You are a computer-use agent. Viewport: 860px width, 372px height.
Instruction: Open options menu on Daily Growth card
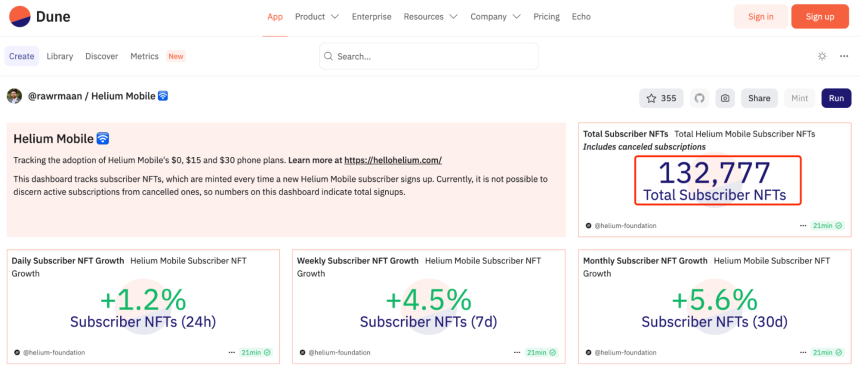[231, 352]
